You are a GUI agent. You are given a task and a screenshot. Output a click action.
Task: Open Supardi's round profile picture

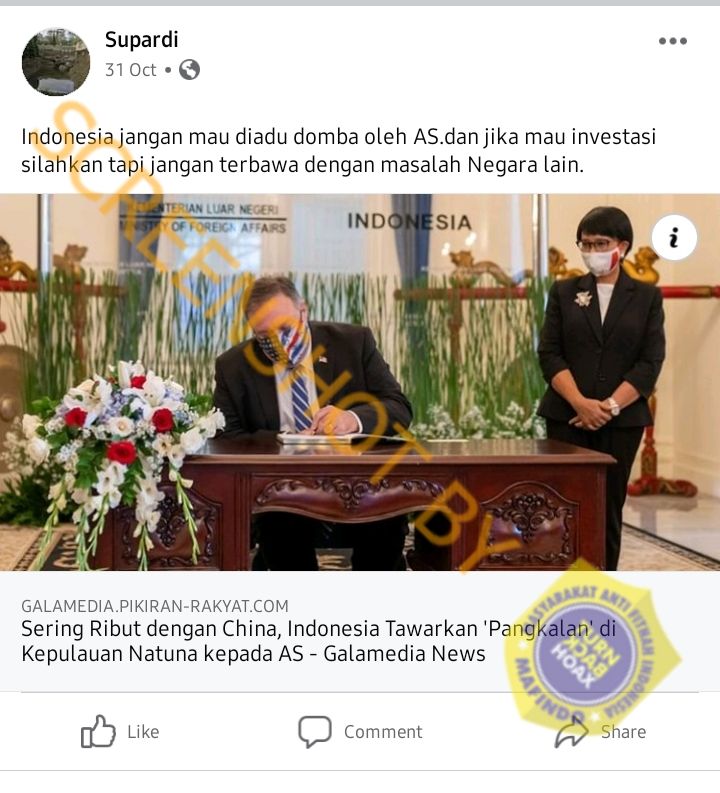pyautogui.click(x=56, y=62)
